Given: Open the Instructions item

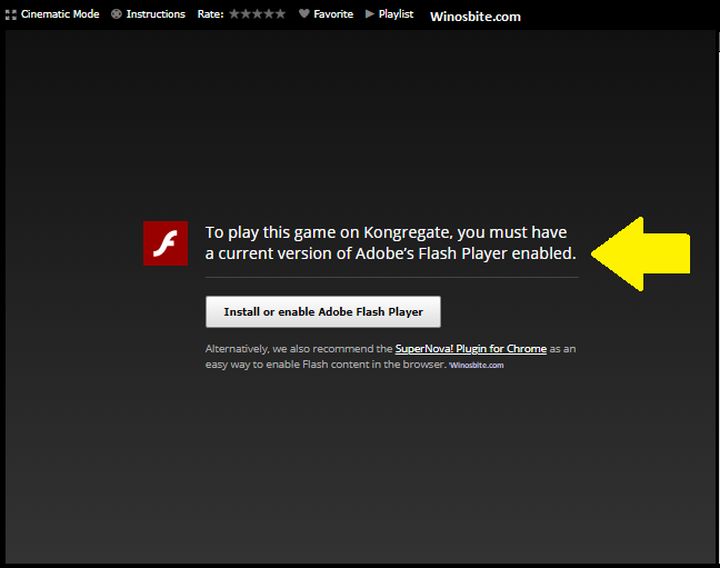Looking at the screenshot, I should pyautogui.click(x=155, y=15).
